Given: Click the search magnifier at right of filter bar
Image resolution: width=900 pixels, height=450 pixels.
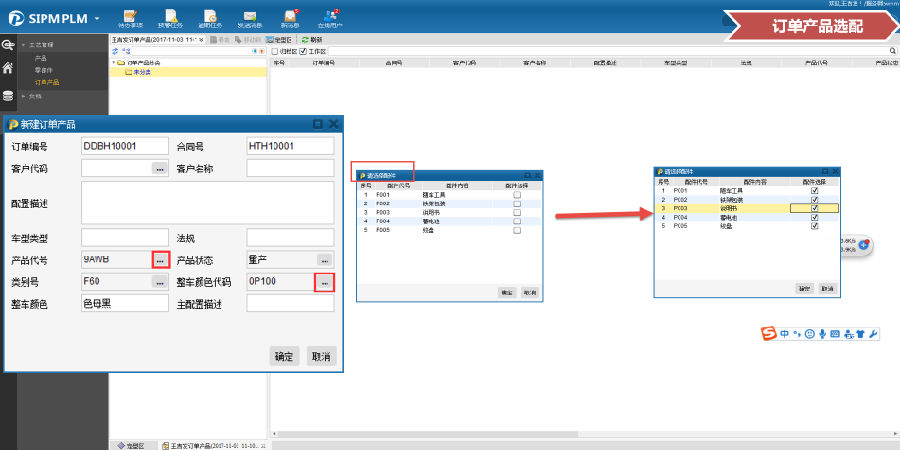Looking at the screenshot, I should [x=893, y=50].
